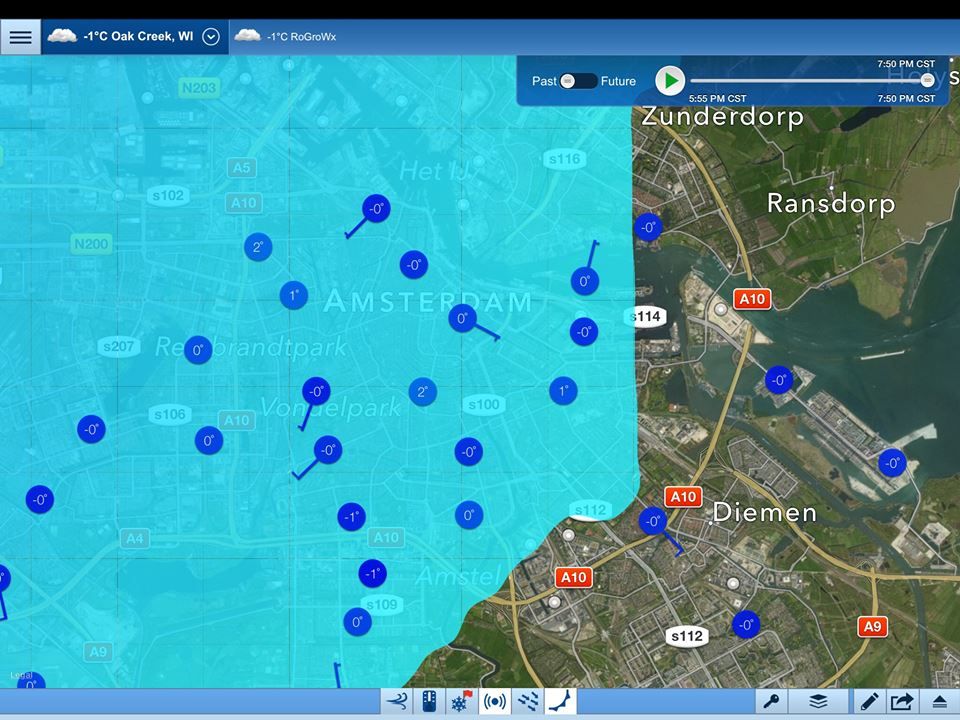The width and height of the screenshot is (960, 720).
Task: Click the timeline slider track
Action: [x=808, y=80]
